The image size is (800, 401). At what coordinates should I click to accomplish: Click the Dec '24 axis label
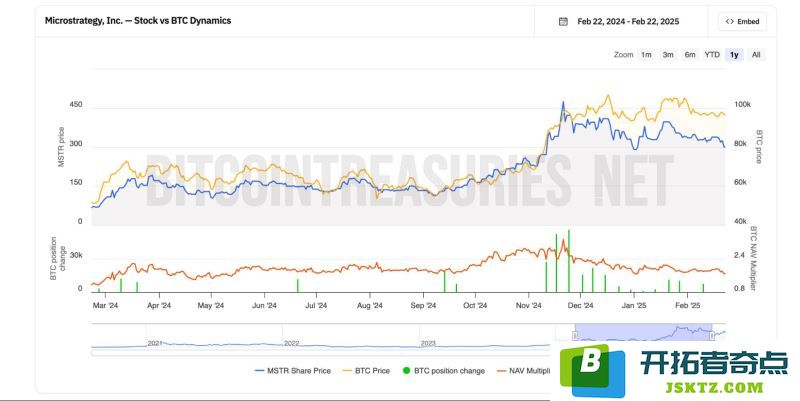(581, 306)
